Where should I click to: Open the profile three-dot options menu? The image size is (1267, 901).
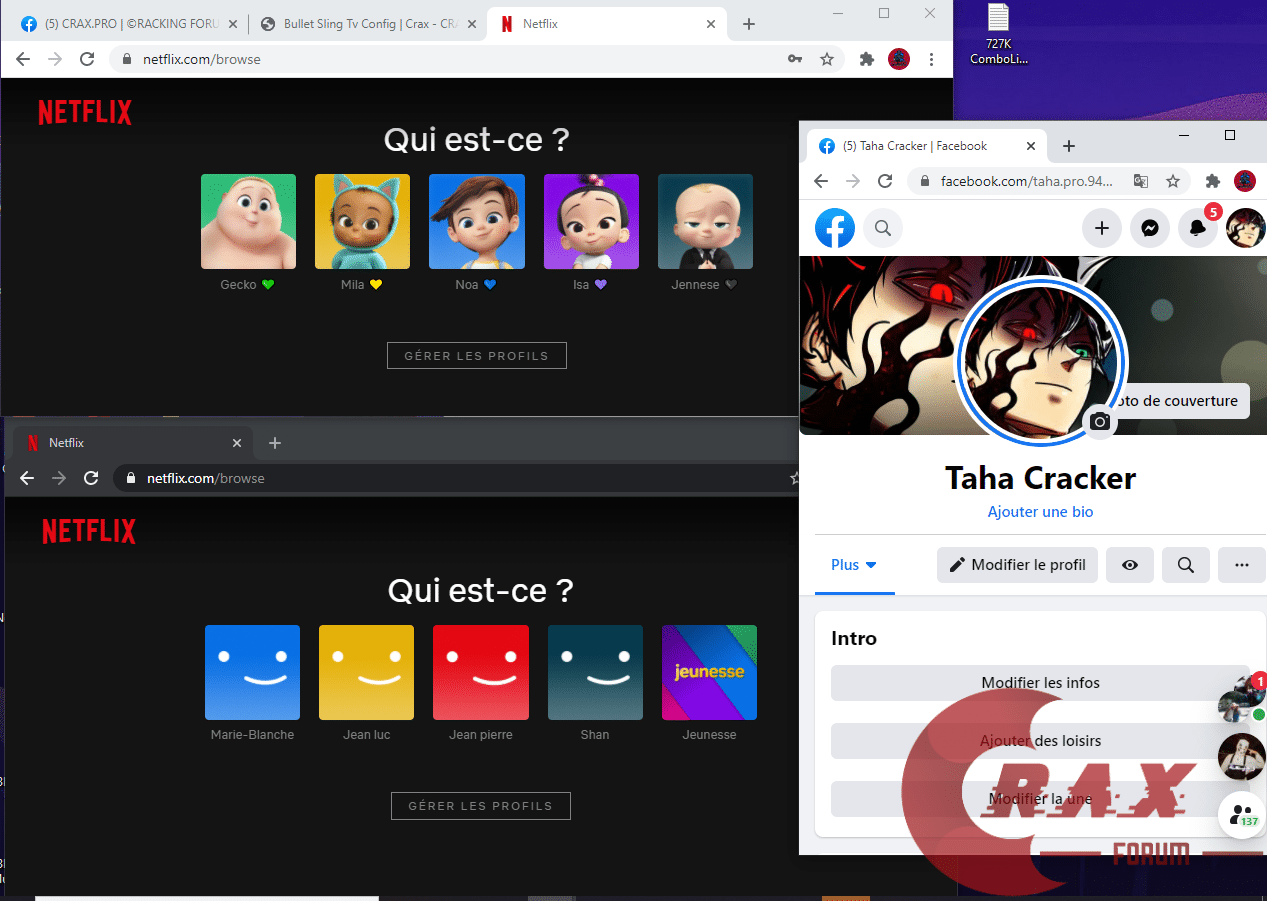click(x=1242, y=565)
